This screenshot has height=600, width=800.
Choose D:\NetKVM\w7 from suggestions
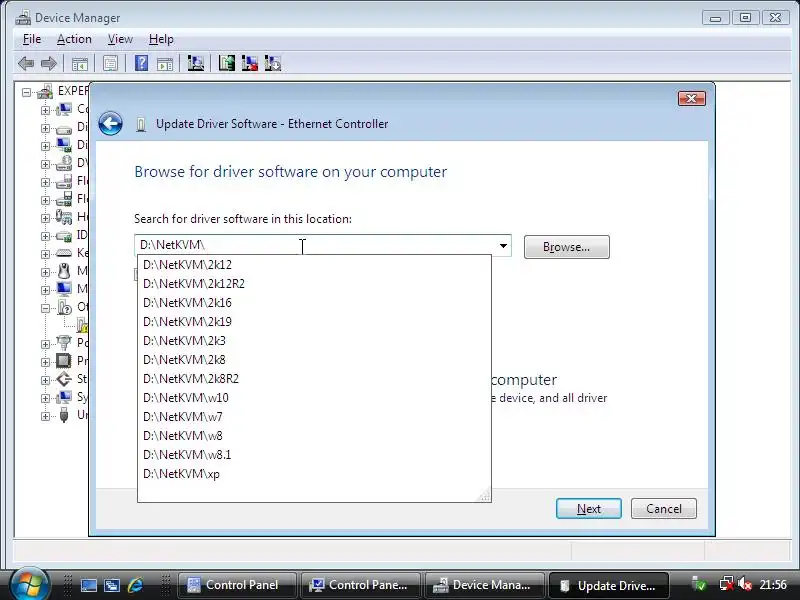314,416
